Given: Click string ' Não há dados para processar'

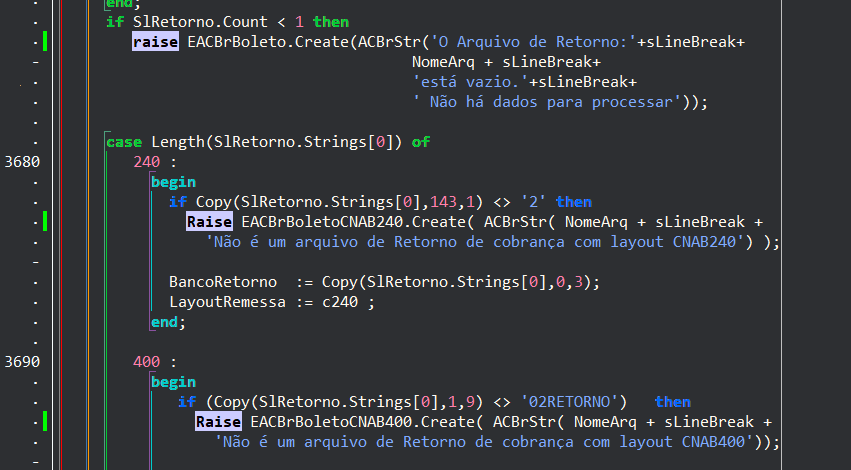Looking at the screenshot, I should point(547,102).
